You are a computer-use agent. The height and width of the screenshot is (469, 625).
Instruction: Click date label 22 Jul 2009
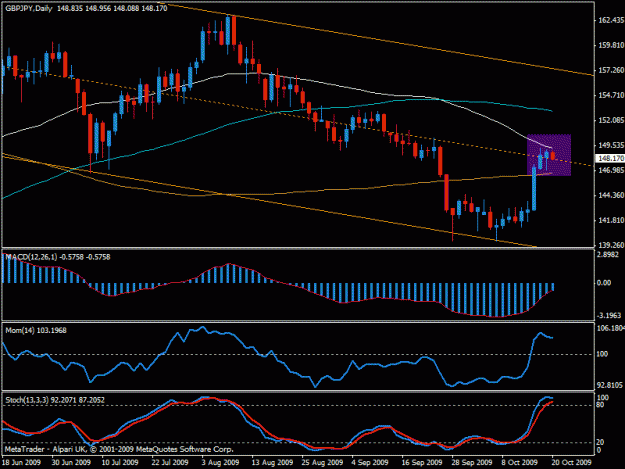(170, 463)
